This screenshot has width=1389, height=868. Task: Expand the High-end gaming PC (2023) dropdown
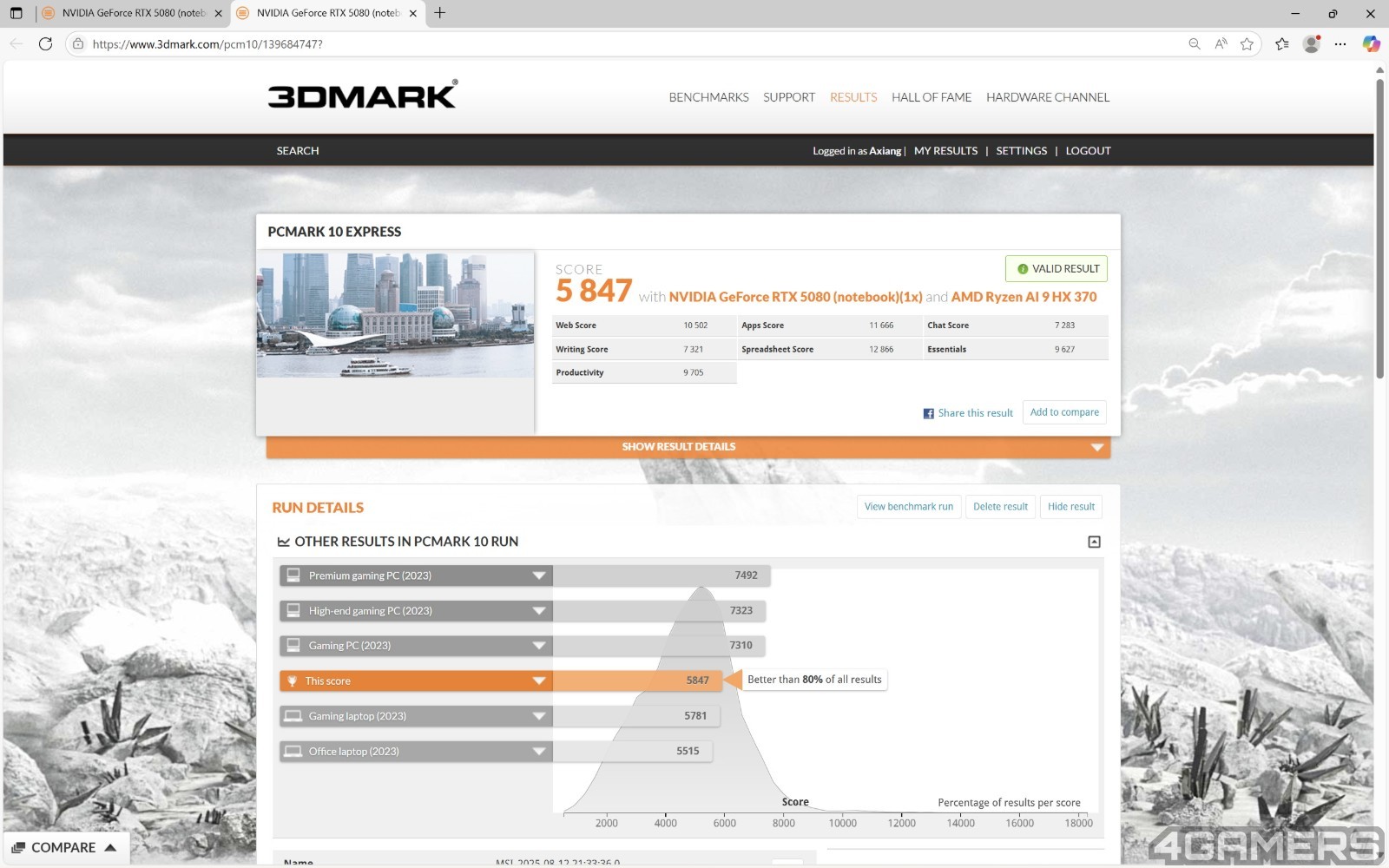[538, 611]
